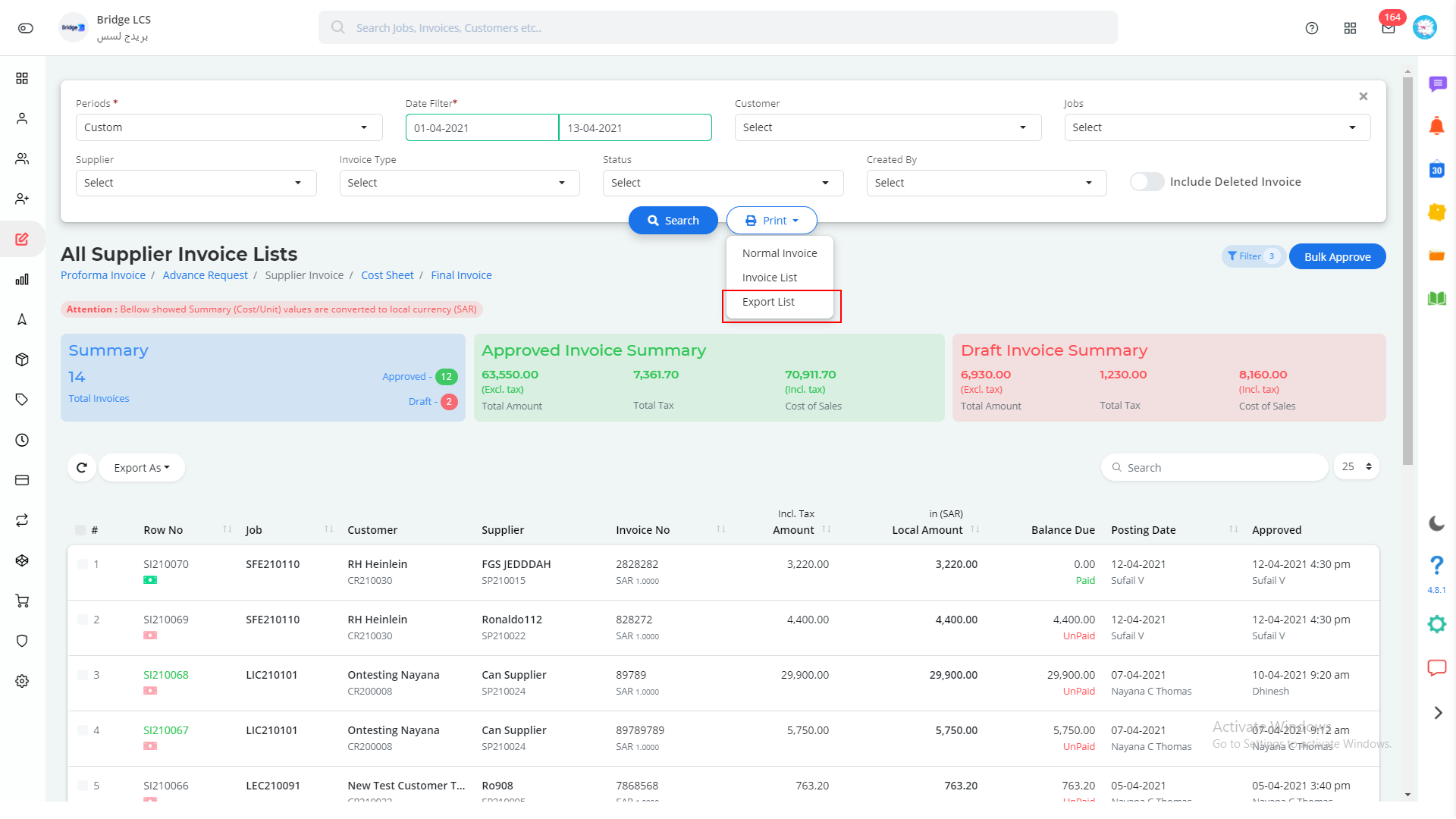Sort by Row No column arrows

click(x=227, y=529)
